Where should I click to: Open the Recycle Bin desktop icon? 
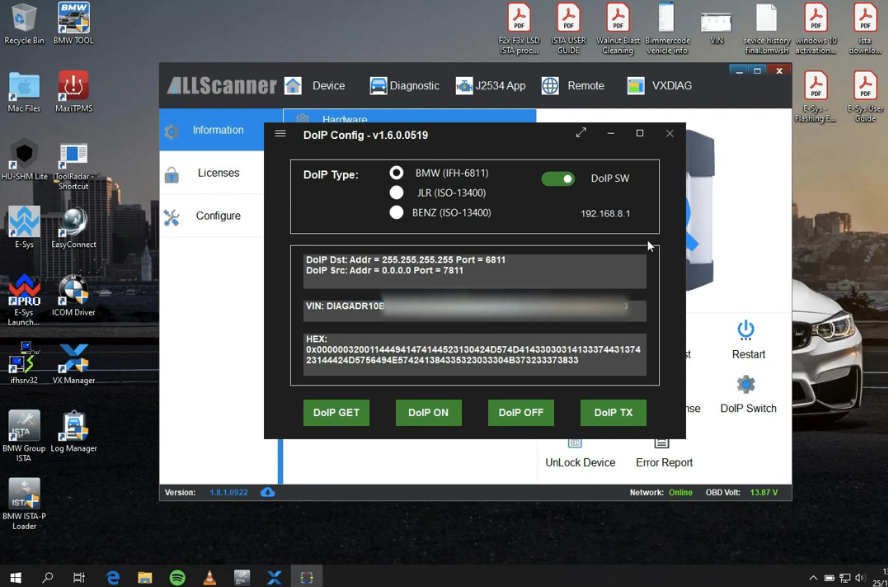(24, 24)
